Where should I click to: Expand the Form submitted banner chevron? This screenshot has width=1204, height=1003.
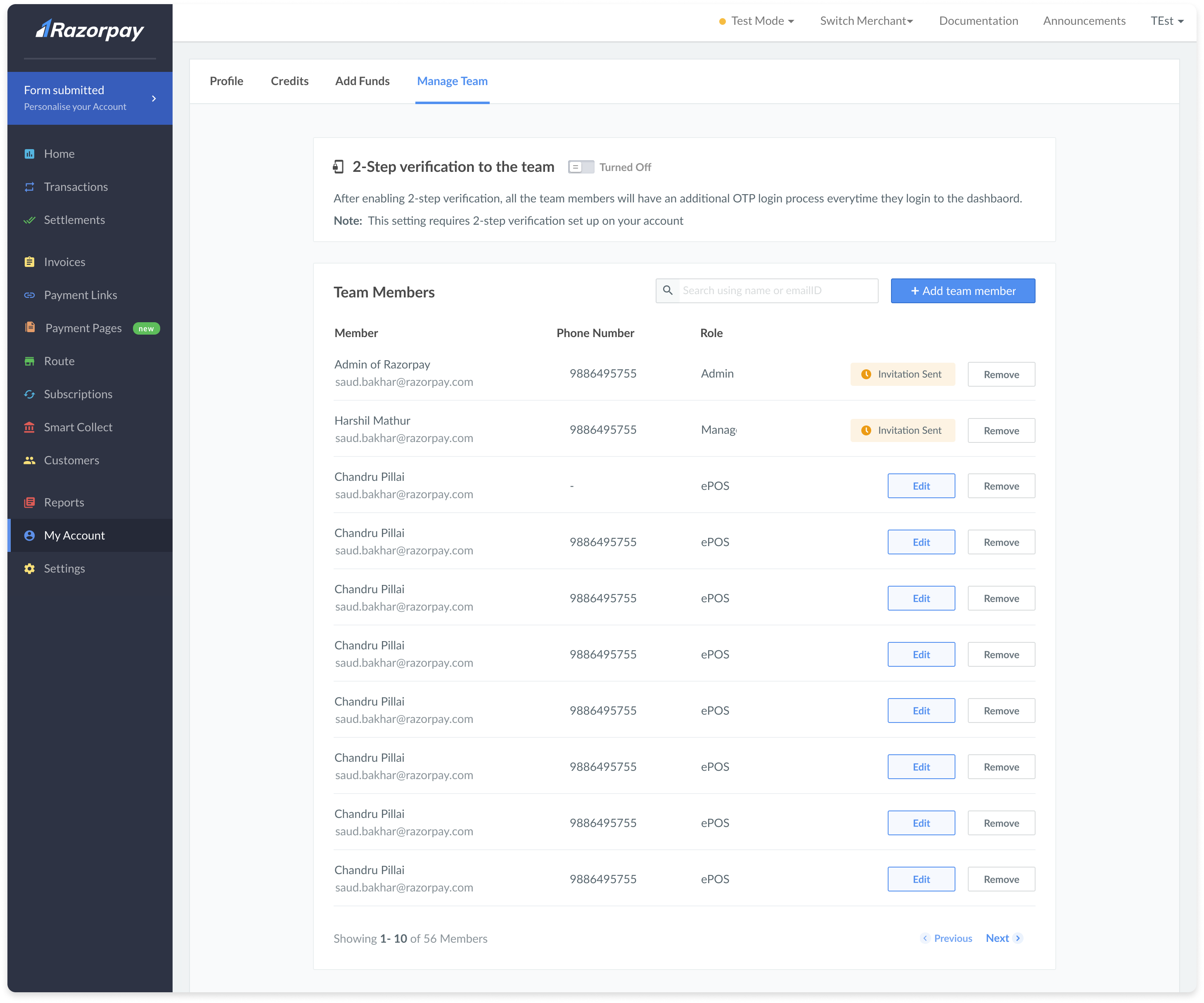tap(154, 99)
